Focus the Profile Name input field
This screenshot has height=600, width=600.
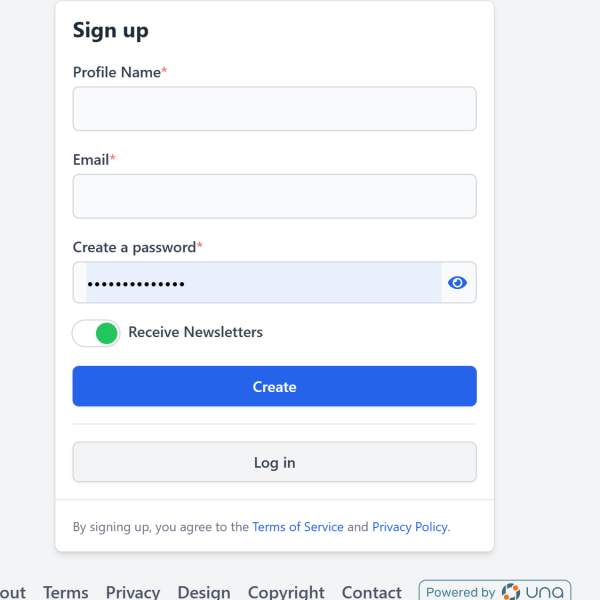(x=274, y=109)
